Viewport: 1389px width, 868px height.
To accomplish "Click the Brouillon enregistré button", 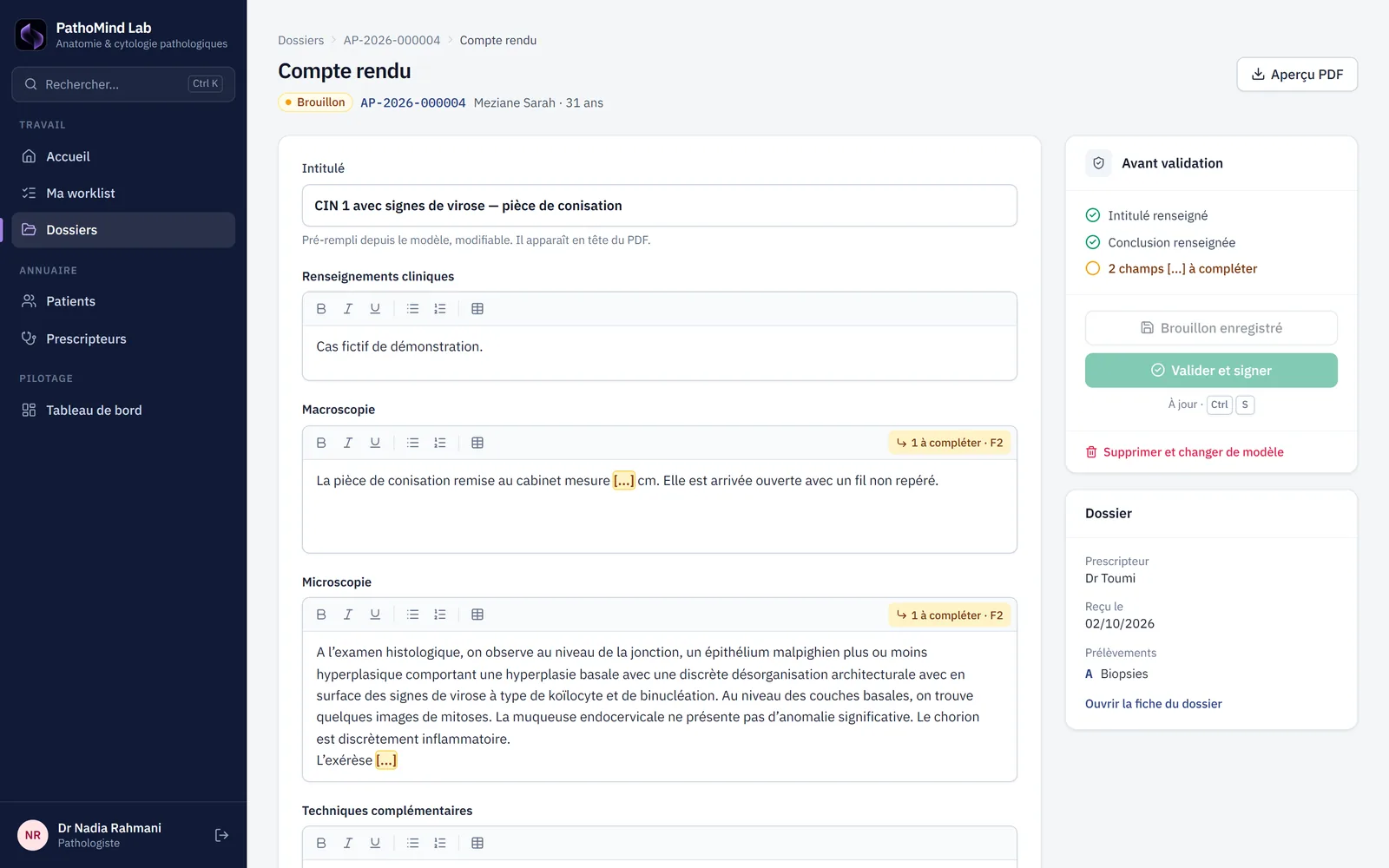I will [x=1211, y=328].
